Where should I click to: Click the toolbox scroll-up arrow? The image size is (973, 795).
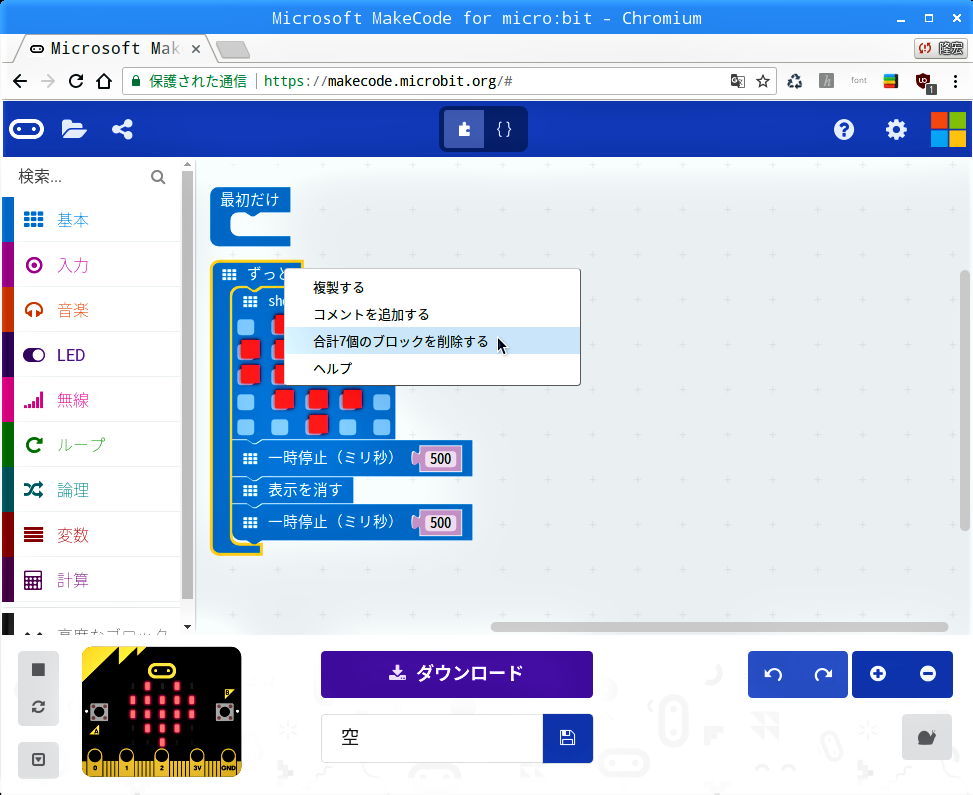click(x=187, y=165)
